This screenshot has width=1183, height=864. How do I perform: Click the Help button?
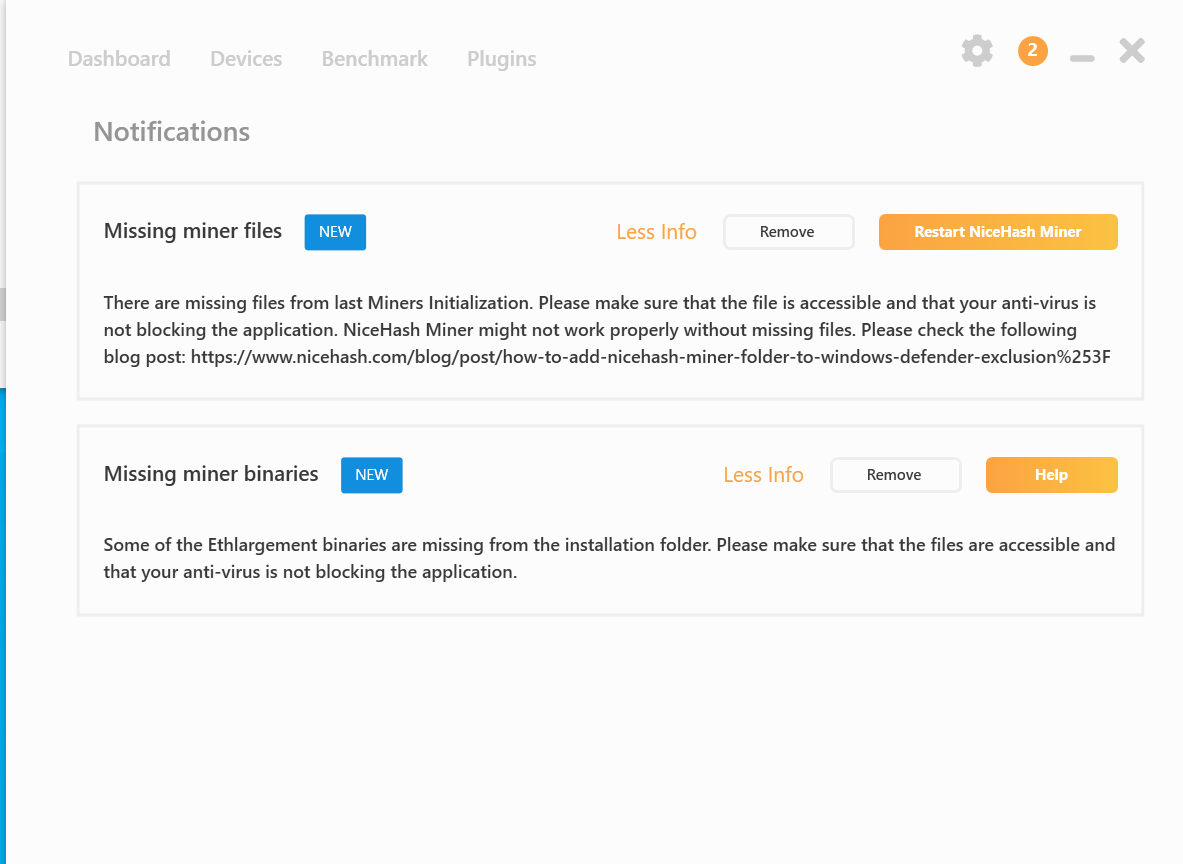[x=1052, y=475]
